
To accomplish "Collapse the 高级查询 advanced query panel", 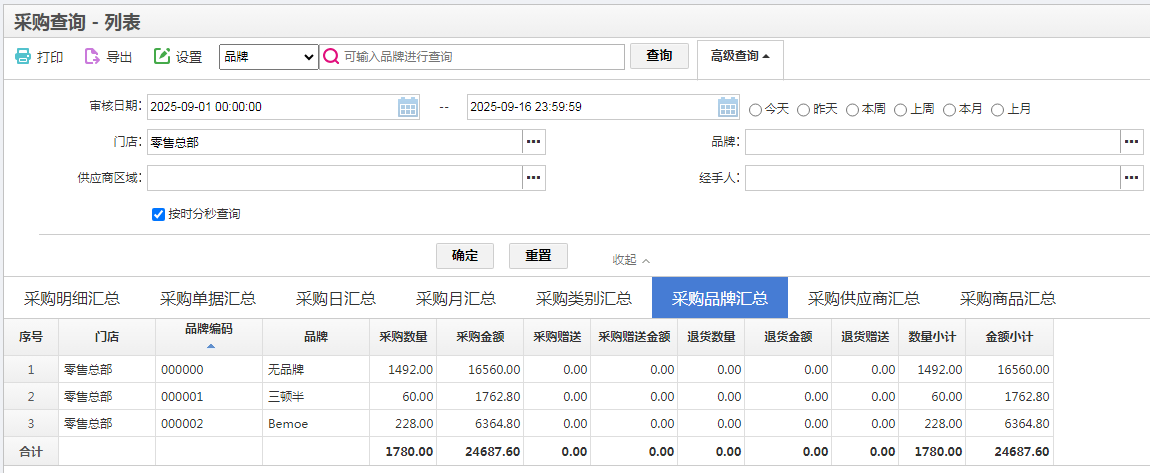I will click(740, 56).
